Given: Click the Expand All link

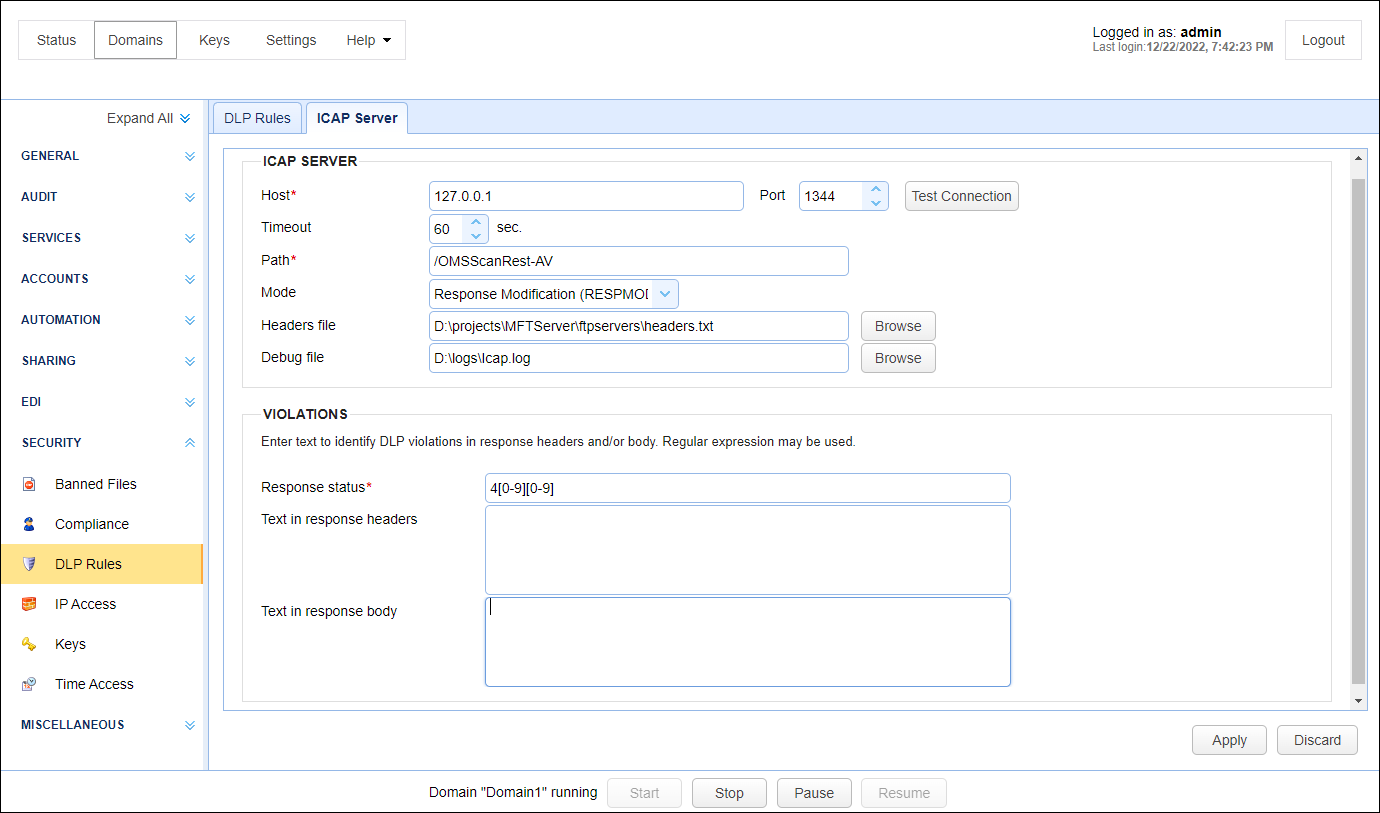Looking at the screenshot, I should coord(140,118).
